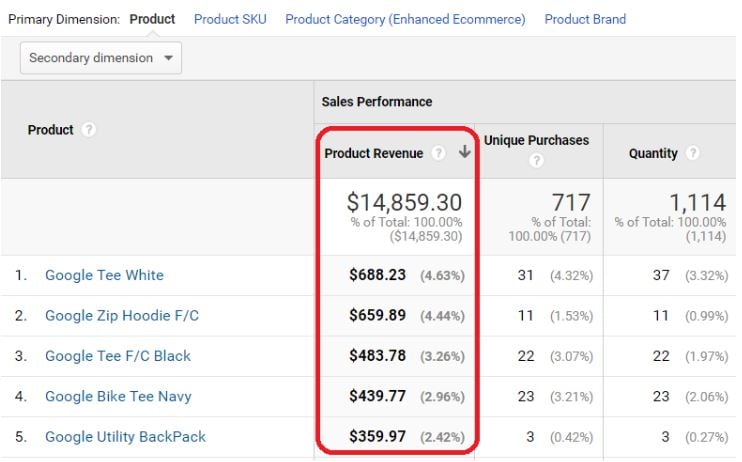Viewport: 742px width, 462px height.
Task: Click the (3.21%) unique purchases percentage
Action: 571,397
